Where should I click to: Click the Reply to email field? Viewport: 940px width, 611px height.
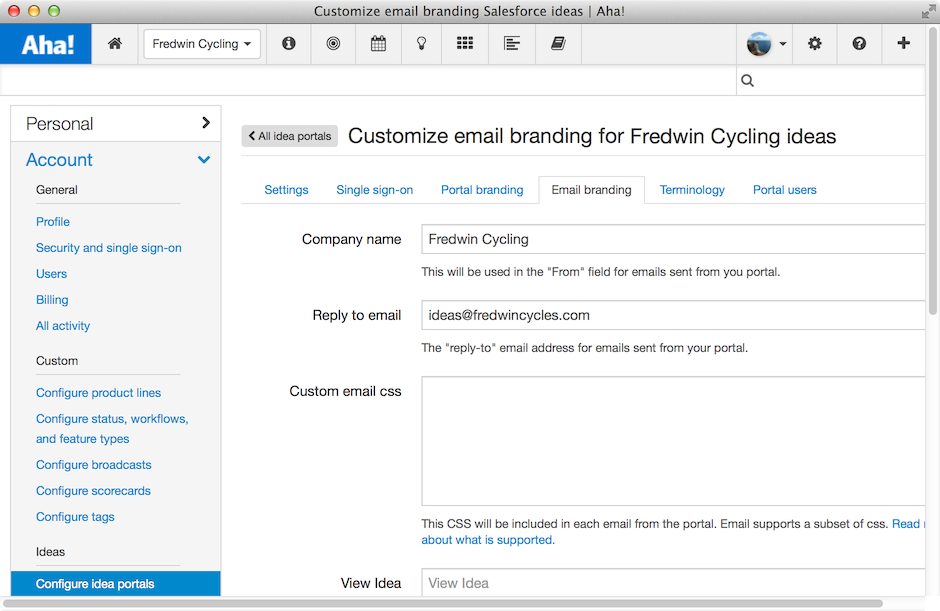[673, 315]
